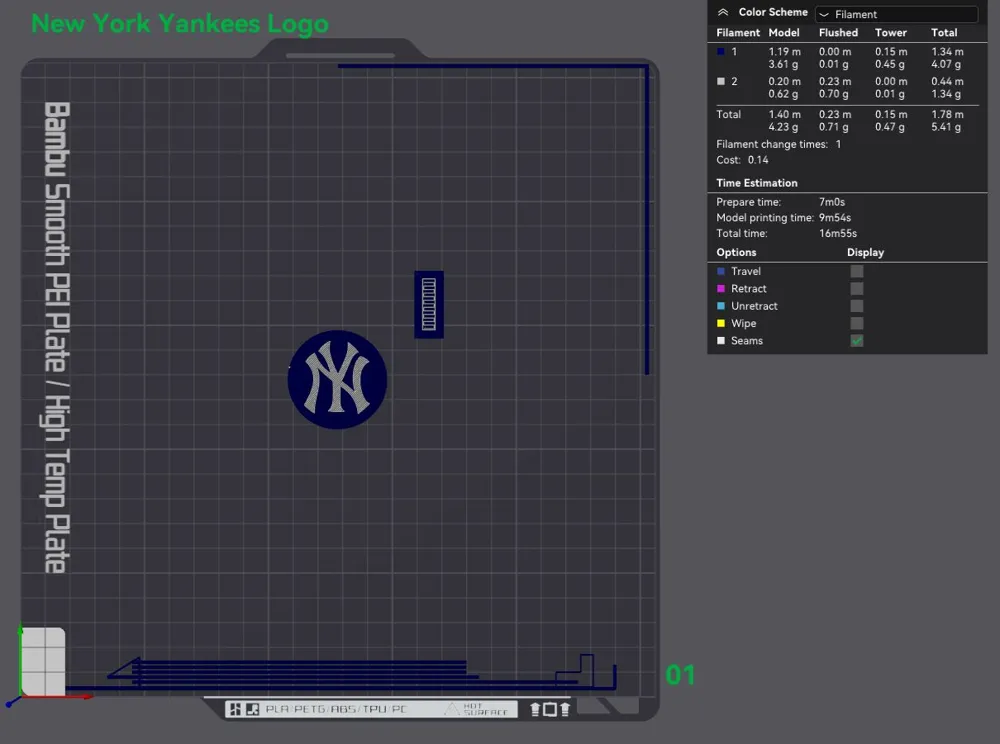Click filament 2 flushed 0.23 m cell
1000x744 pixels.
coord(835,82)
